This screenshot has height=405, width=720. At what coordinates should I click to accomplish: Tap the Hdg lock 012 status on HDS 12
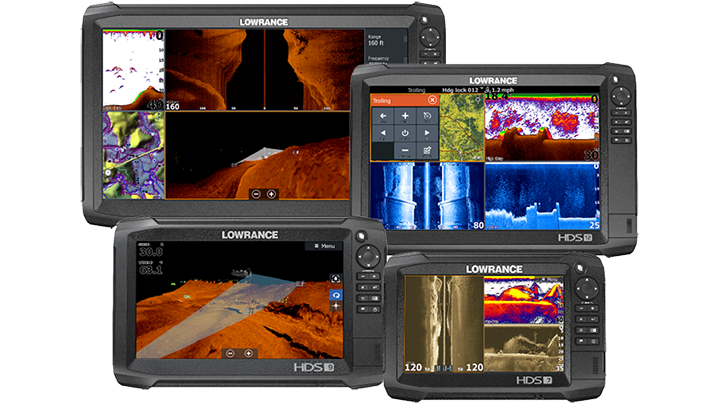pyautogui.click(x=460, y=90)
